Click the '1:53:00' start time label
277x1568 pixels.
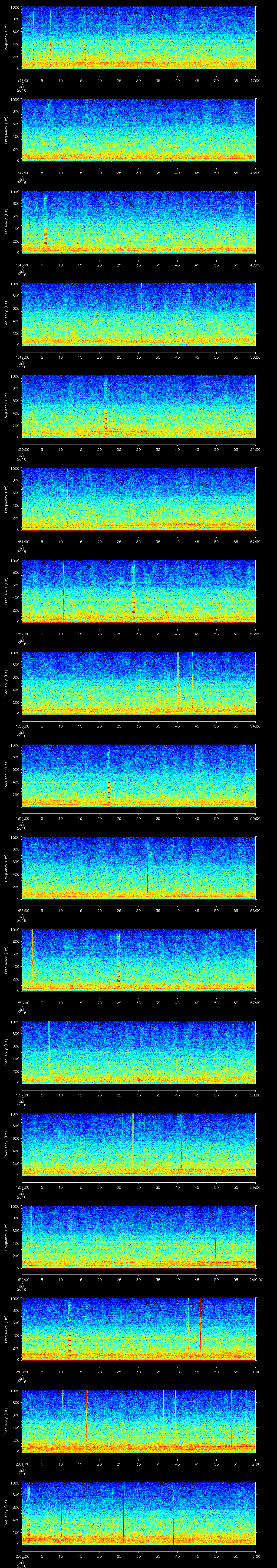[x=22, y=726]
